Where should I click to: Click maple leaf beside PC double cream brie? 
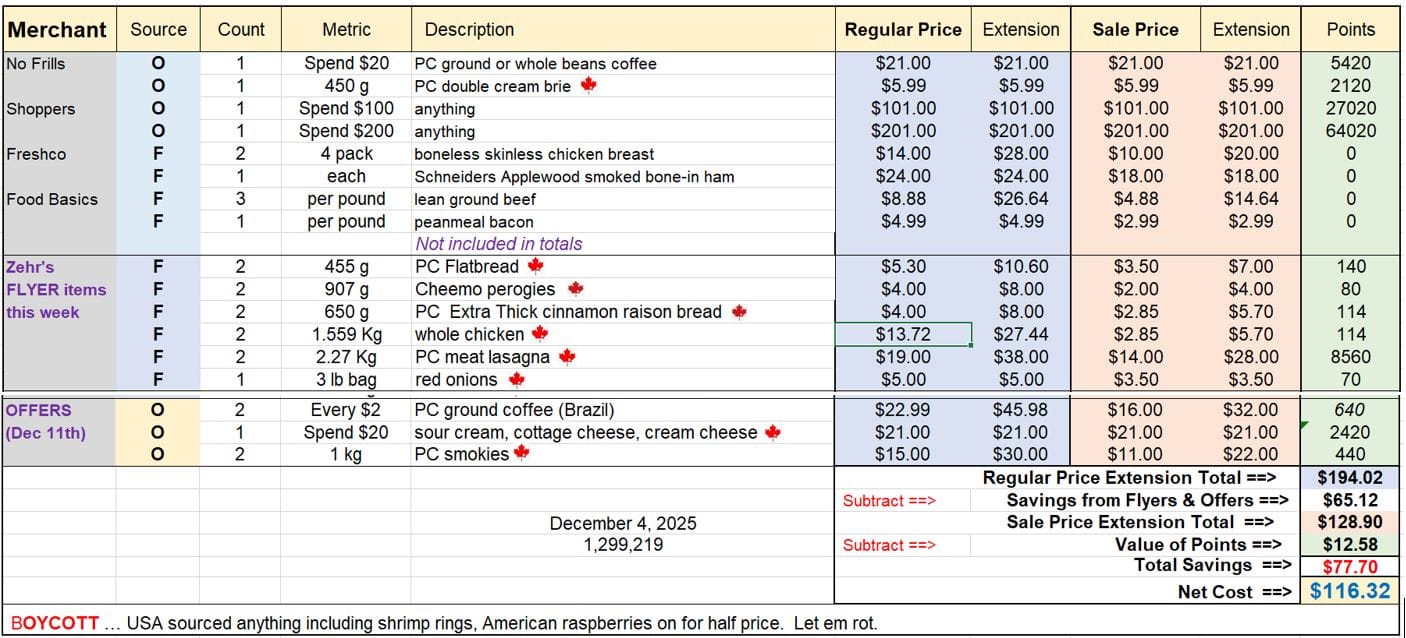589,86
